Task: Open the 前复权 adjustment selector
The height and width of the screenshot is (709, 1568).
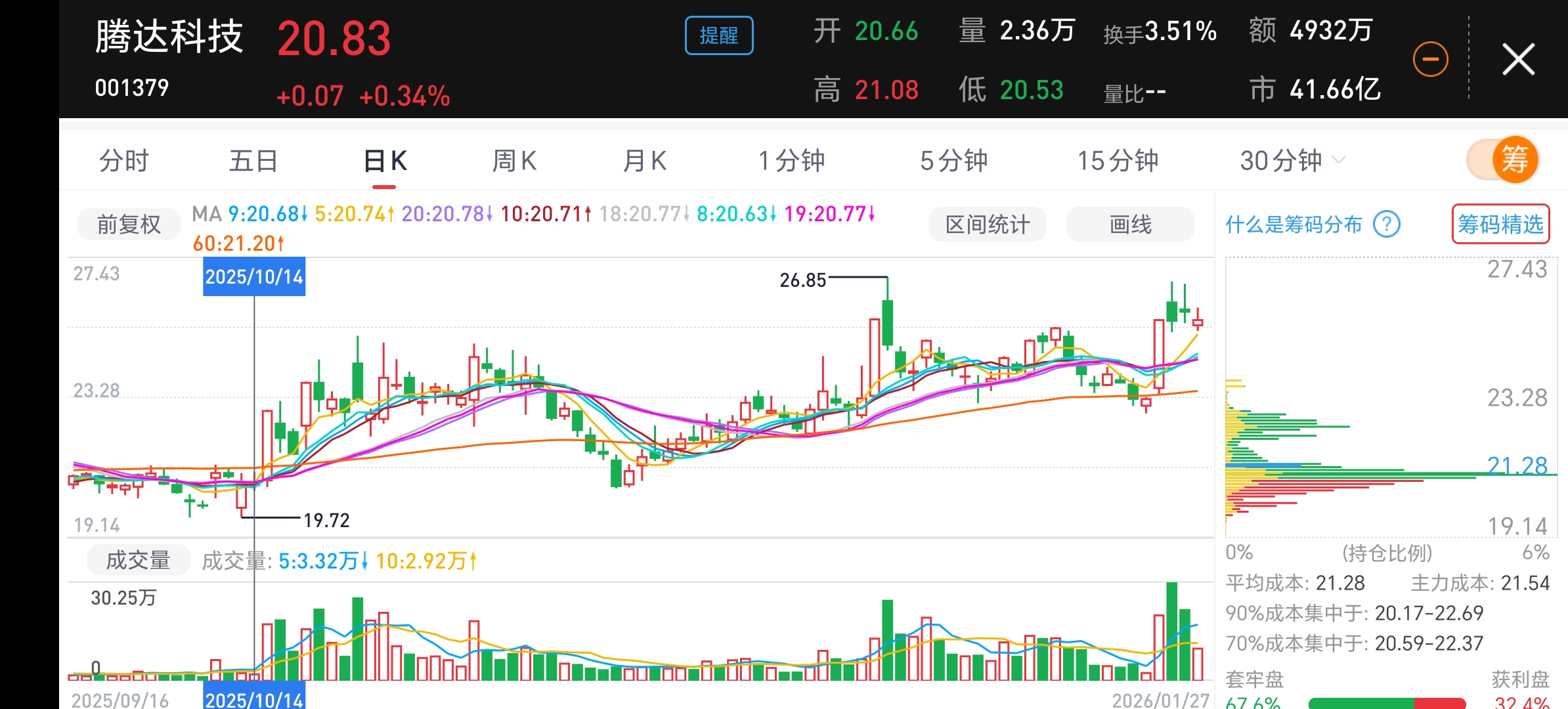Action: pyautogui.click(x=129, y=225)
